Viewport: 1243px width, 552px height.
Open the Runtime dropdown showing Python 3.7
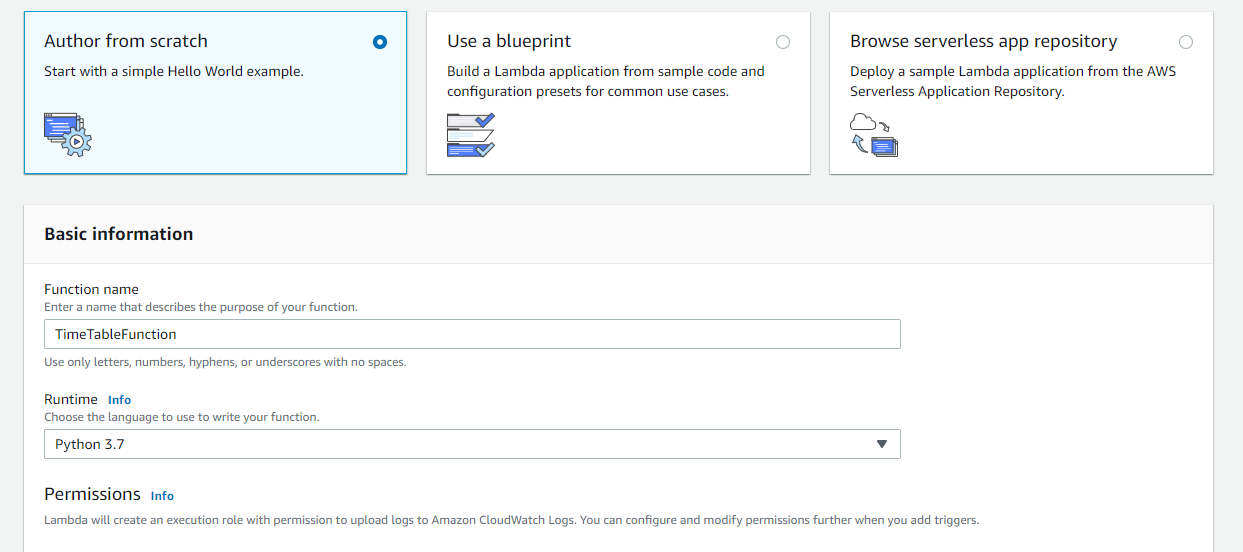click(x=460, y=444)
